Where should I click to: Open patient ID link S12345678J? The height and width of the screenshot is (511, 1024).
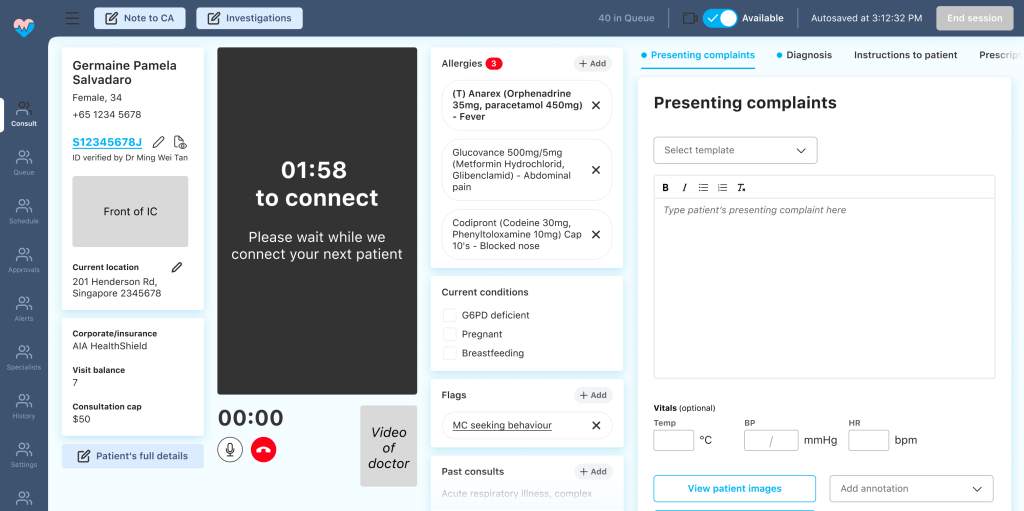[x=107, y=142]
